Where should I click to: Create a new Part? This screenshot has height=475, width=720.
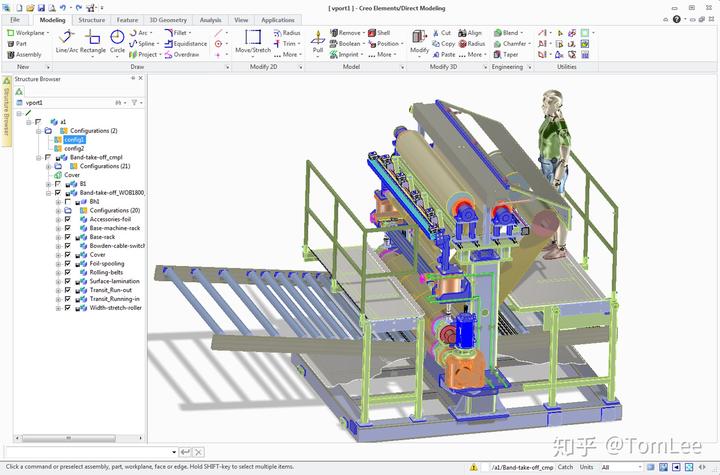tap(17, 44)
